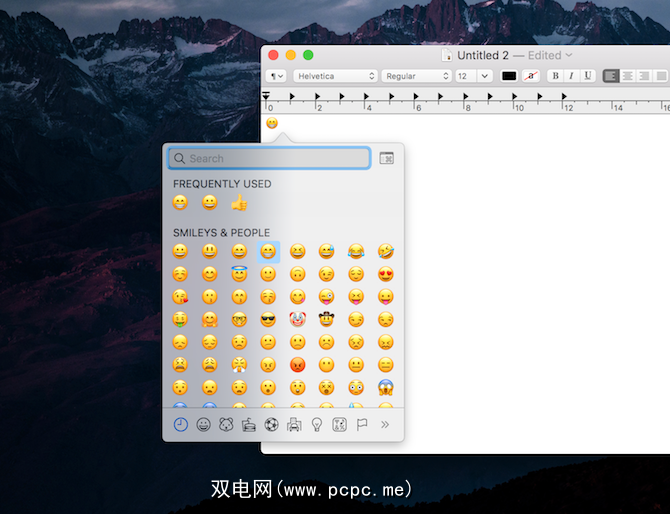
Task: Center-align the text
Action: tap(628, 76)
